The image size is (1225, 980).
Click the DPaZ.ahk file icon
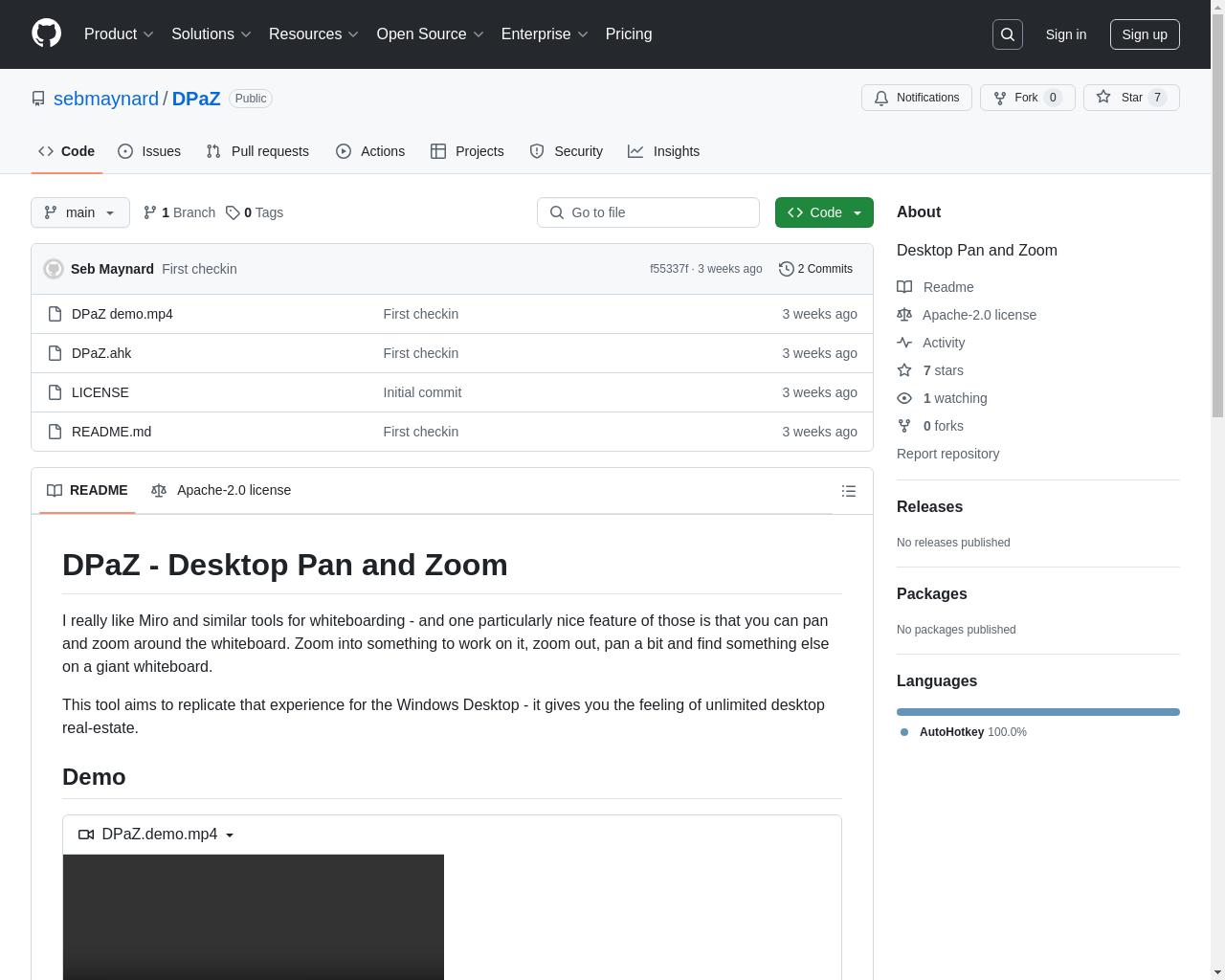[56, 353]
